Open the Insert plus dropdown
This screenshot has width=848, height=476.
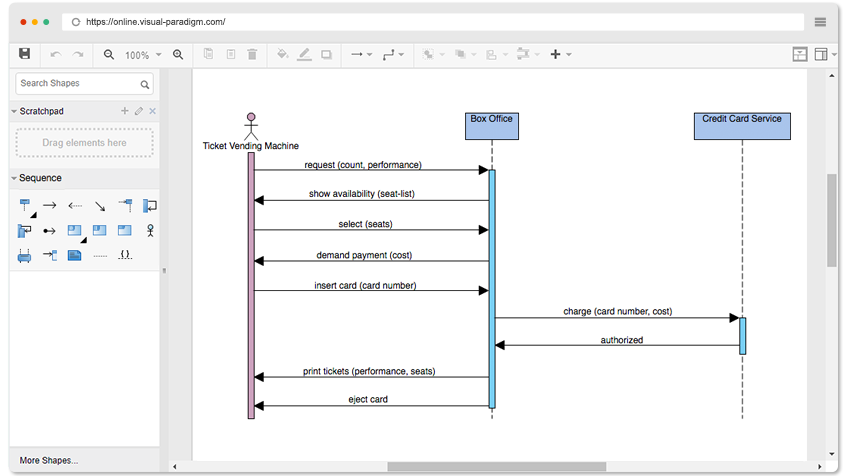tap(561, 55)
